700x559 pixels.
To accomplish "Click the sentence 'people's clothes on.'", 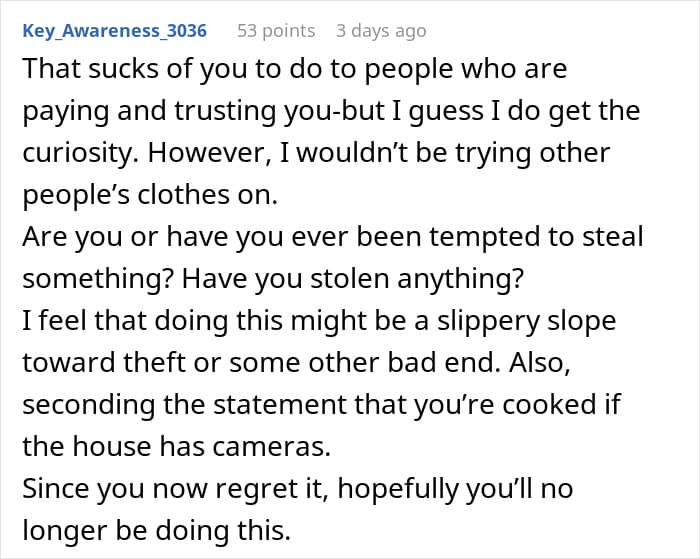I will point(150,196).
